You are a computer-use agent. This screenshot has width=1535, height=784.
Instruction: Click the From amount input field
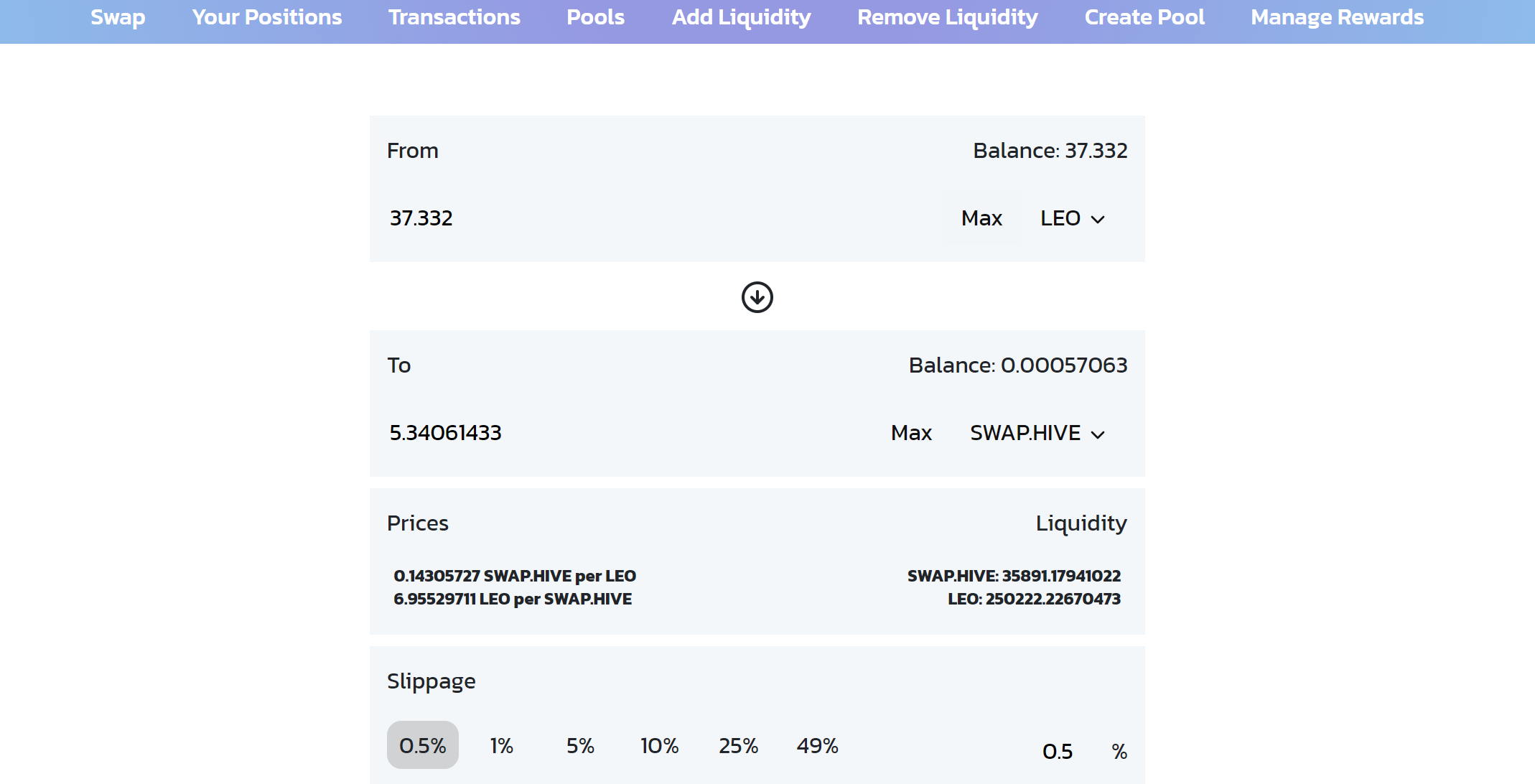pyautogui.click(x=646, y=218)
